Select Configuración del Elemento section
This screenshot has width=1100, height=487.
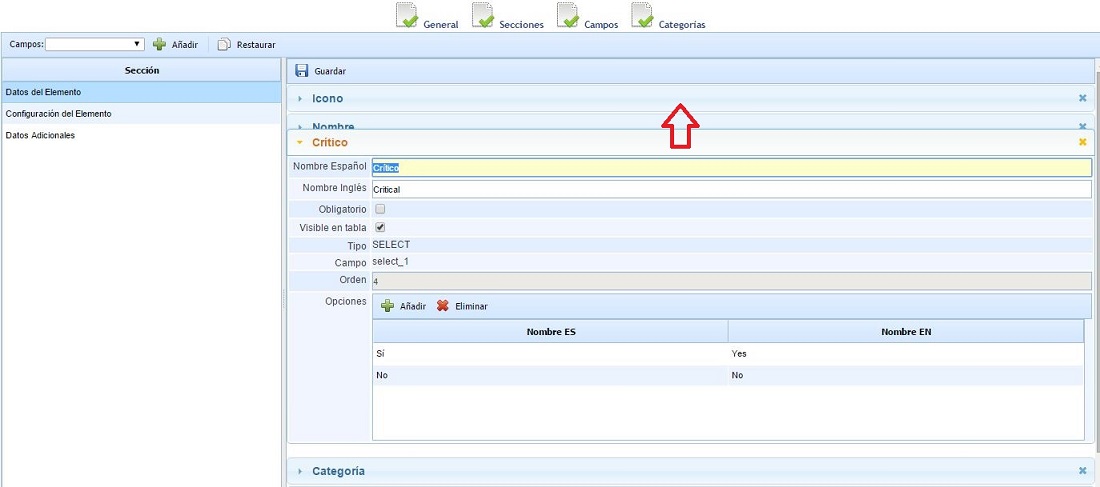click(58, 114)
